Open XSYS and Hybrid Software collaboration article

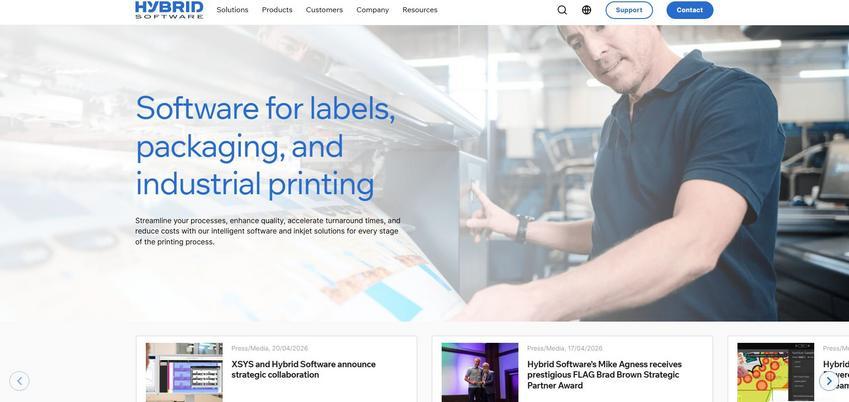point(303,369)
